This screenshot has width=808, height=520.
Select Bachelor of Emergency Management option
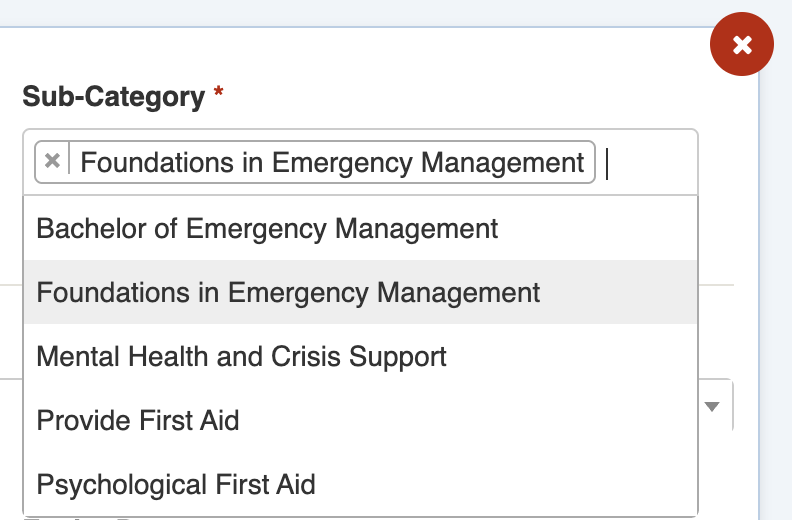(x=267, y=229)
